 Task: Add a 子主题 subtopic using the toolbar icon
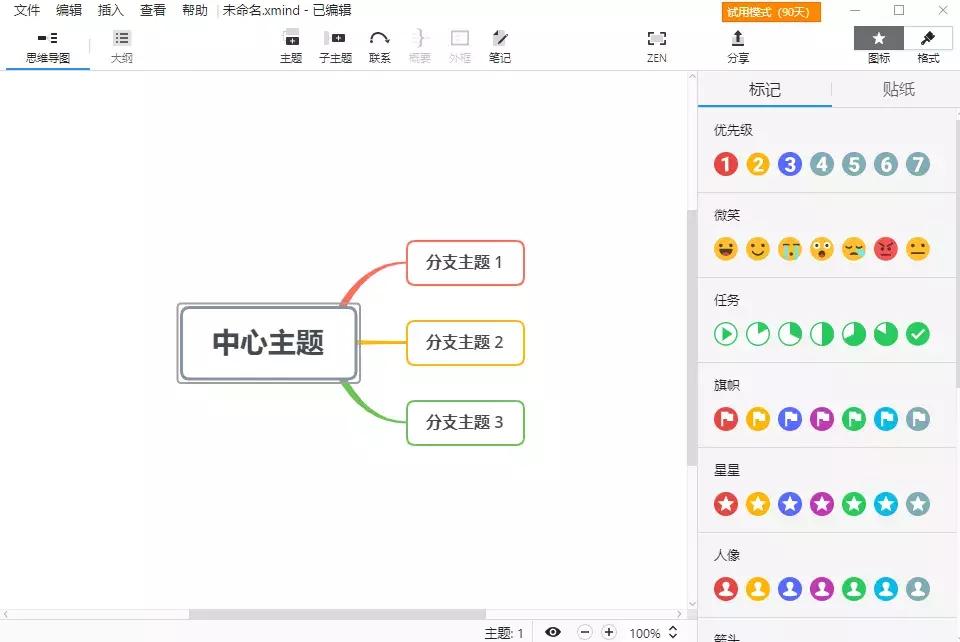[335, 44]
